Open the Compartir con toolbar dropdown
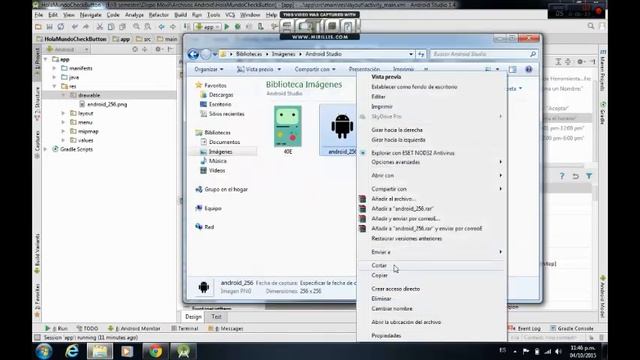This screenshot has height=360, width=640. 315,69
